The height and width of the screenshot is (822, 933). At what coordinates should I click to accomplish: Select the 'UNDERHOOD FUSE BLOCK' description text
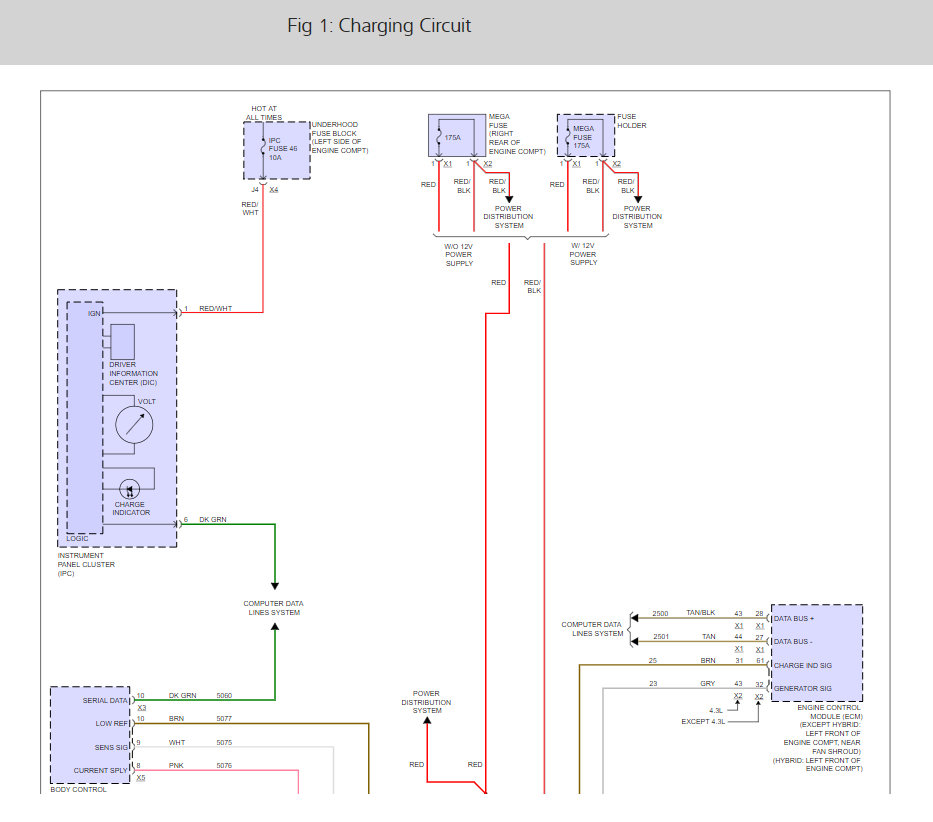(340, 137)
